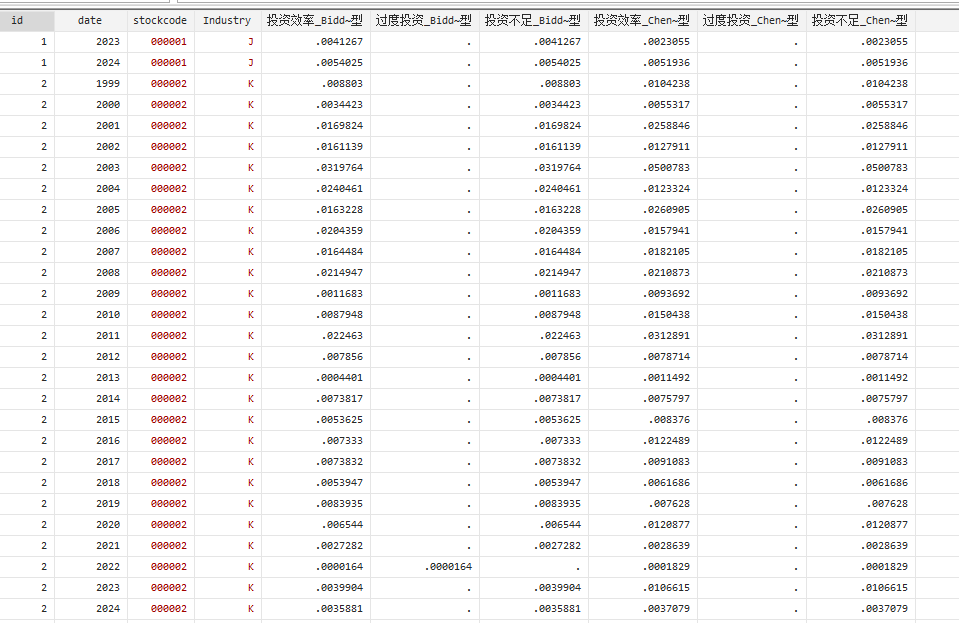Select .0104238 in the 投资效率_Chen column
The width and height of the screenshot is (959, 623).
tap(642, 84)
